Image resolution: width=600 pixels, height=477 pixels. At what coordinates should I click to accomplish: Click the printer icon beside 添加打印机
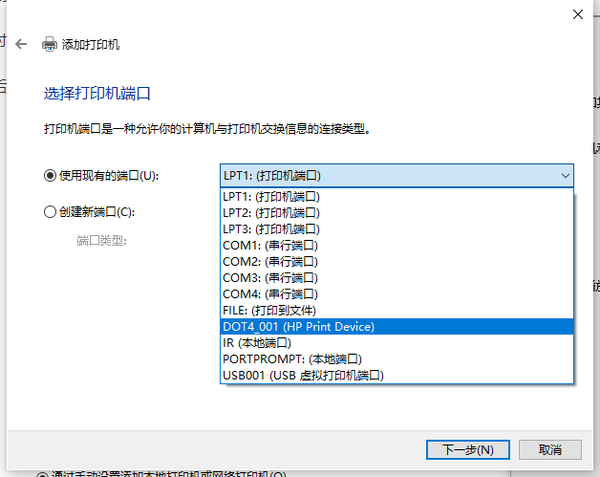coord(49,44)
